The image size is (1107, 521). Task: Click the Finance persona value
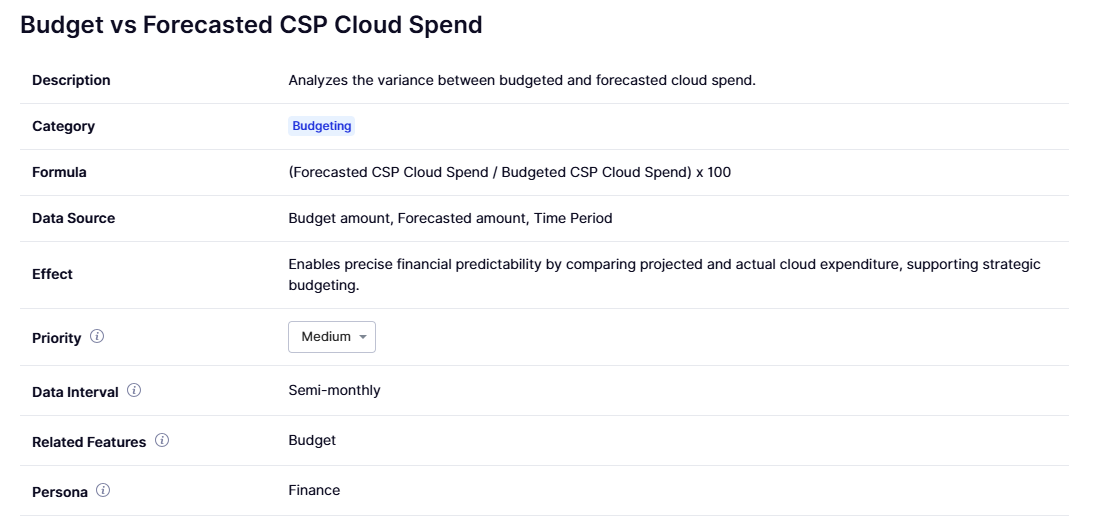(314, 490)
